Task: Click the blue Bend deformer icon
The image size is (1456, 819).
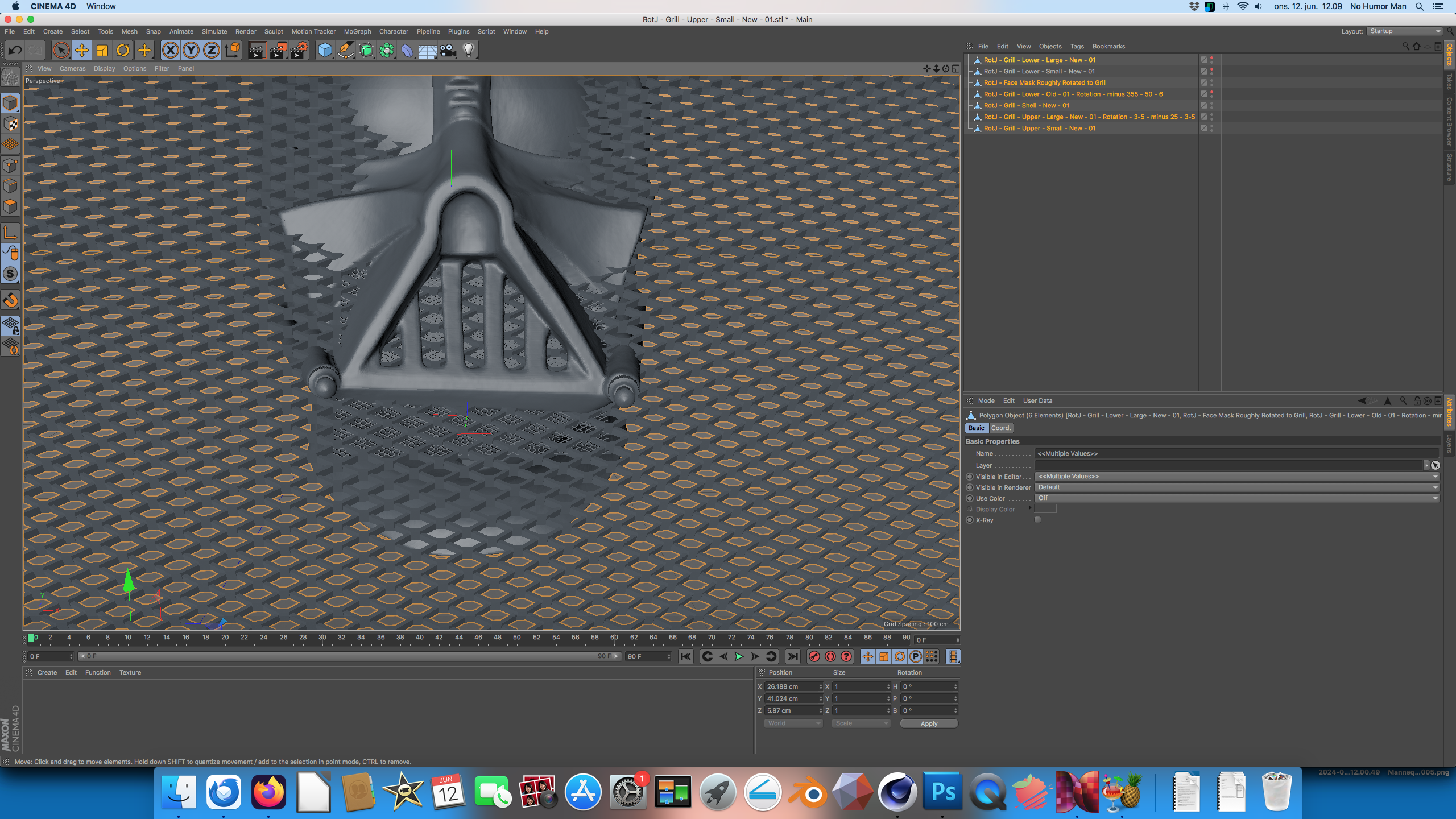Action: coord(407,50)
